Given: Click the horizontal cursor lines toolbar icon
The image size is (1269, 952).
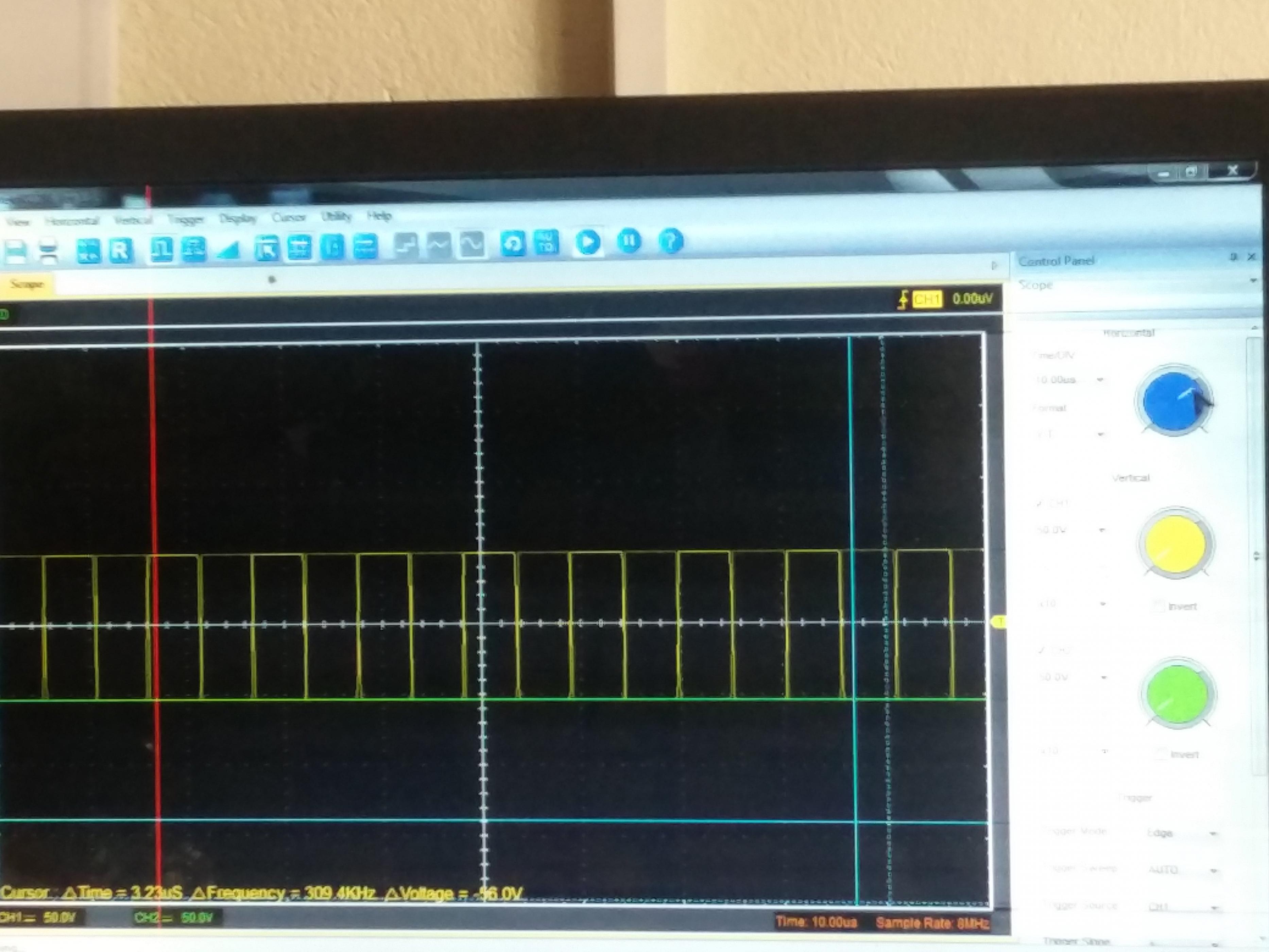Looking at the screenshot, I should click(299, 247).
